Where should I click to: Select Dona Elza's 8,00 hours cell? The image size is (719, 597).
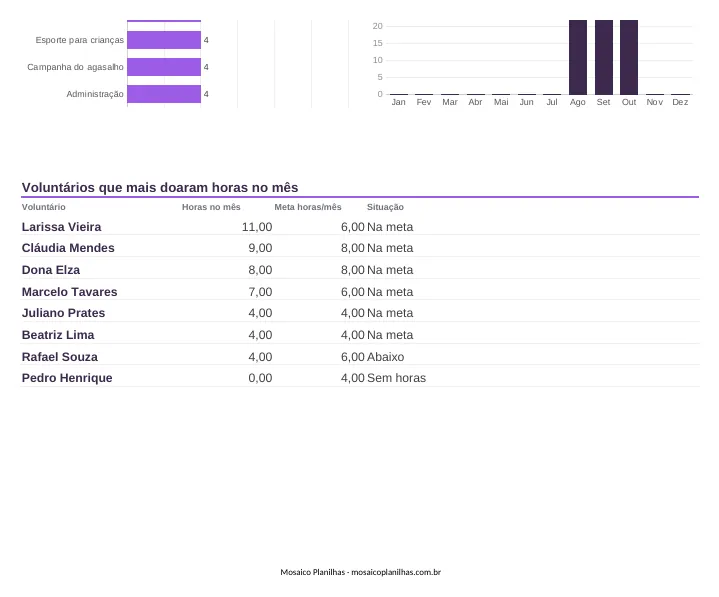pos(260,270)
